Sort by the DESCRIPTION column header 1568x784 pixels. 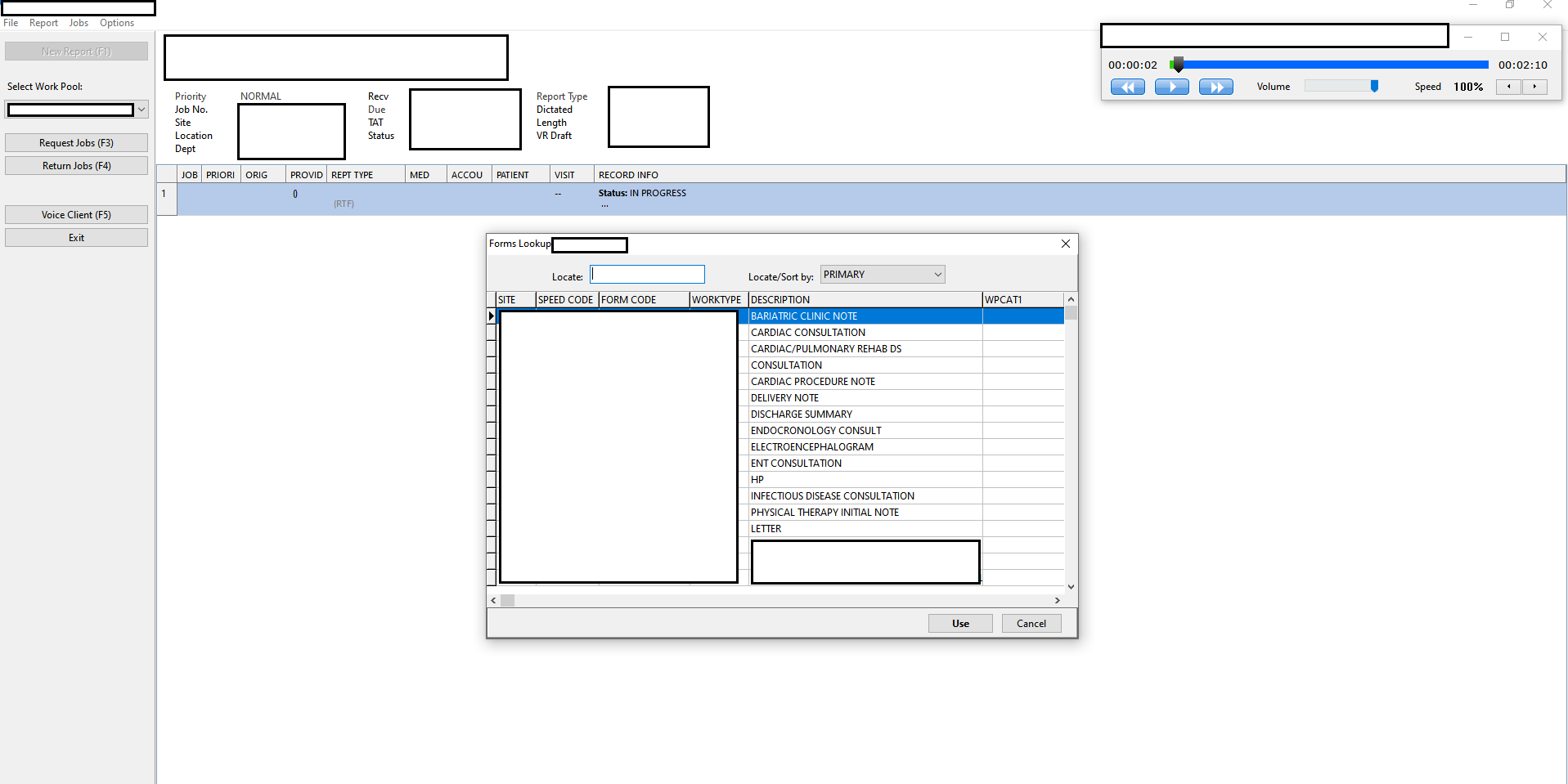pyautogui.click(x=865, y=300)
